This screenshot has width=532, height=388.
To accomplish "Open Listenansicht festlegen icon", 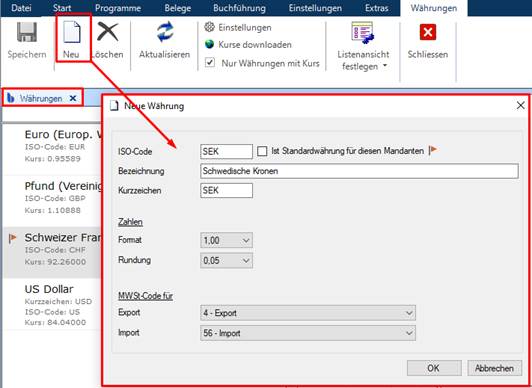I will click(363, 33).
